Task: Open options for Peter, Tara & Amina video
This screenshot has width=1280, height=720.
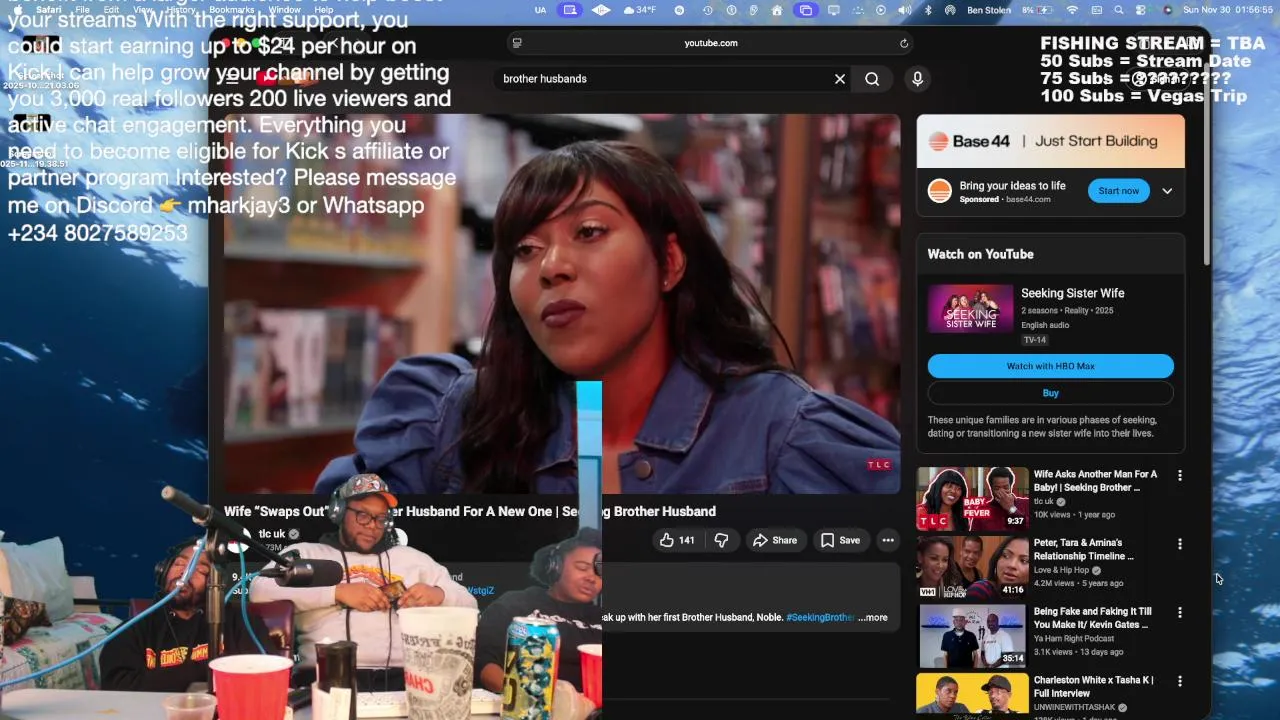Action: coord(1180,544)
